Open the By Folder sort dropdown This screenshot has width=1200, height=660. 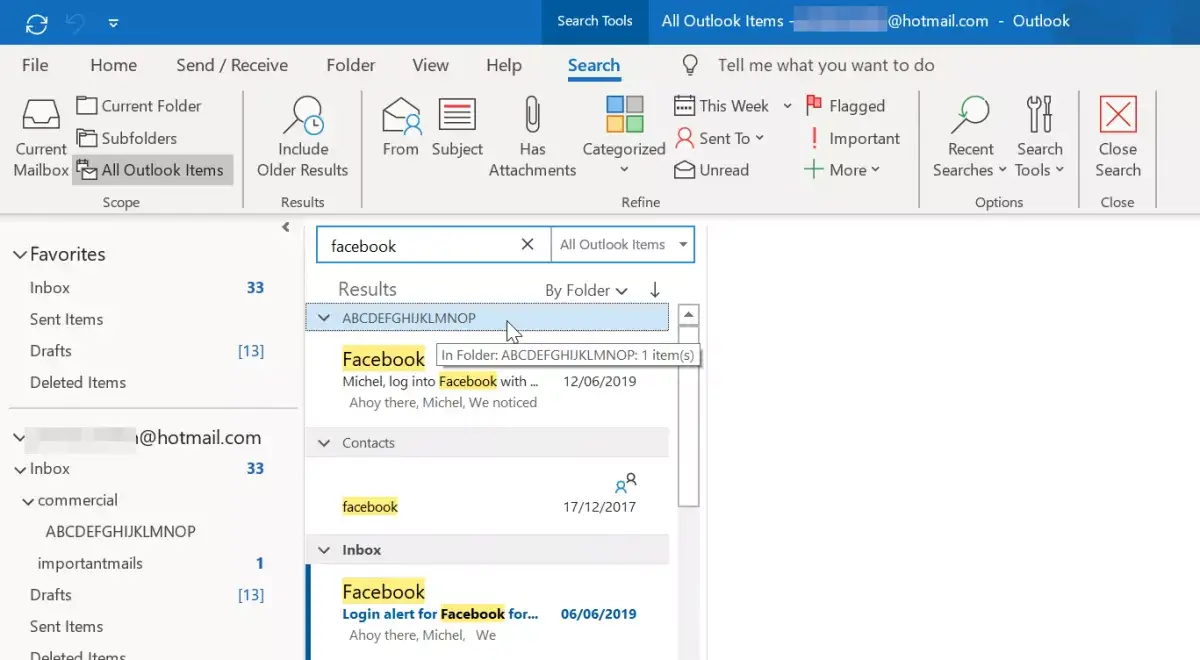click(x=586, y=290)
